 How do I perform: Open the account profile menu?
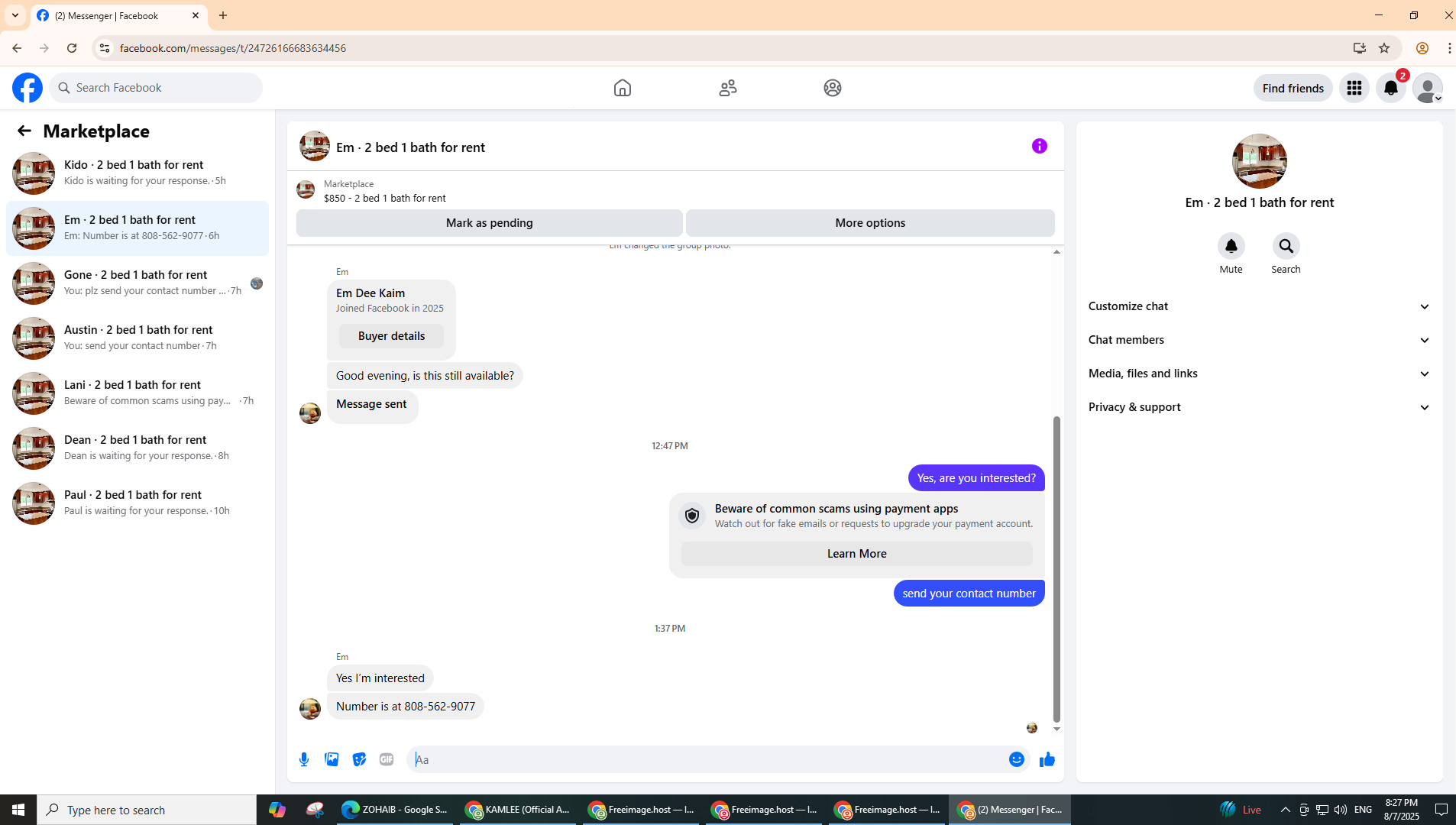pos(1428,88)
